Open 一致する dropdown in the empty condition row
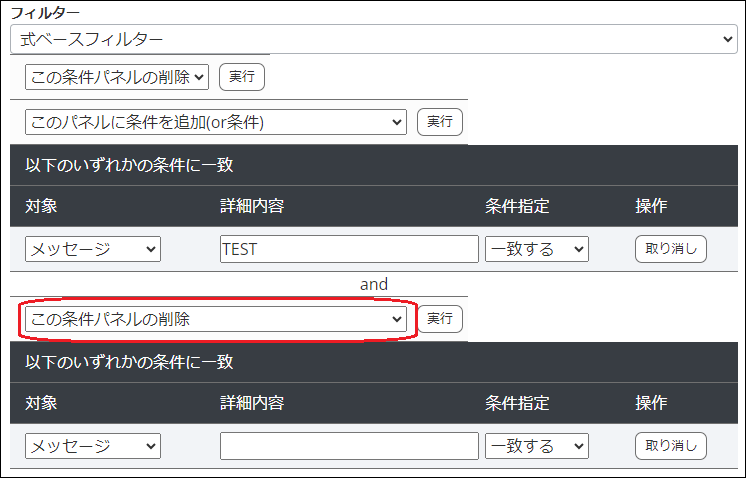Screen dimensions: 746x478 click(537, 445)
